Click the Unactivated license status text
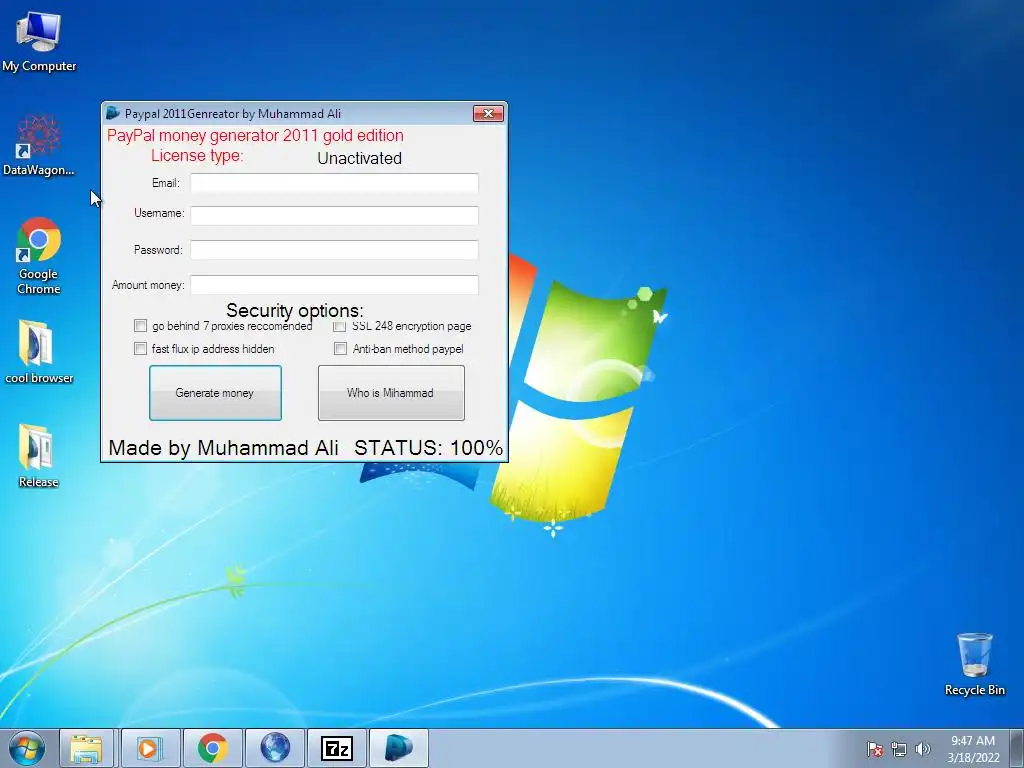Viewport: 1024px width, 768px height. pyautogui.click(x=359, y=158)
